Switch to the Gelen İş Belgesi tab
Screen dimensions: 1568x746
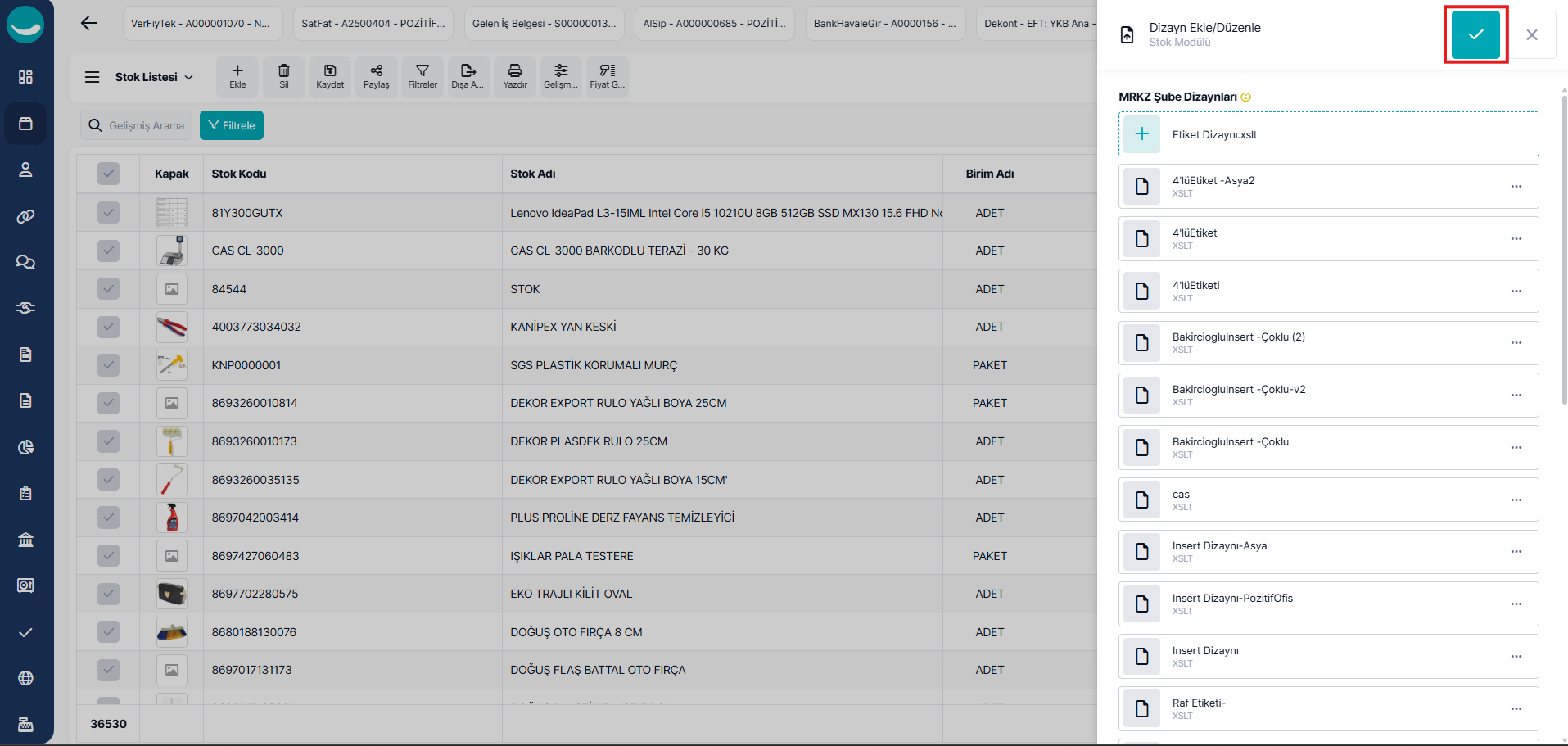(x=544, y=24)
